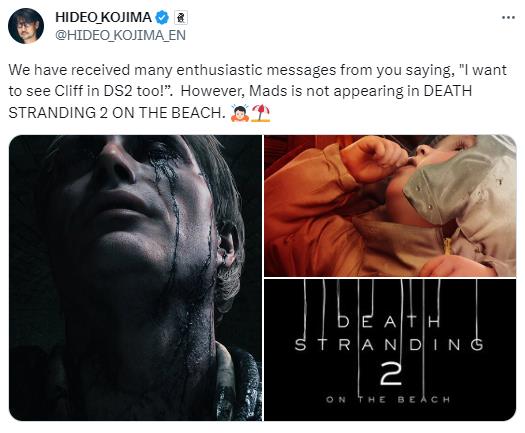This screenshot has height=433, width=525.
Task: Open the Death Stranding 2 logo image
Action: pyautogui.click(x=390, y=350)
